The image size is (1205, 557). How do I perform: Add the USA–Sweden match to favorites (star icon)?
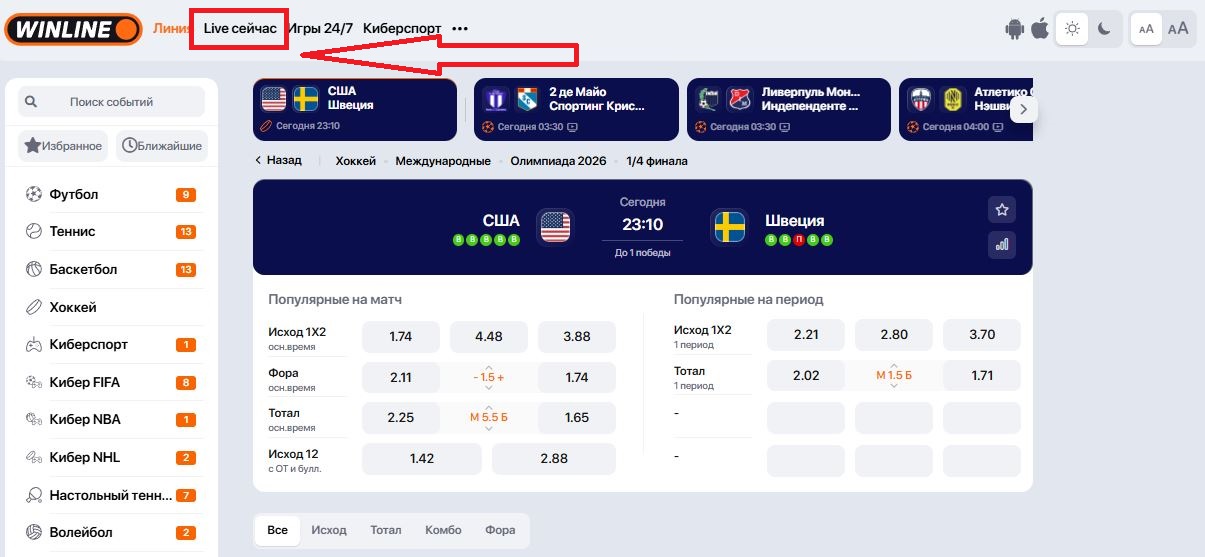[1001, 210]
